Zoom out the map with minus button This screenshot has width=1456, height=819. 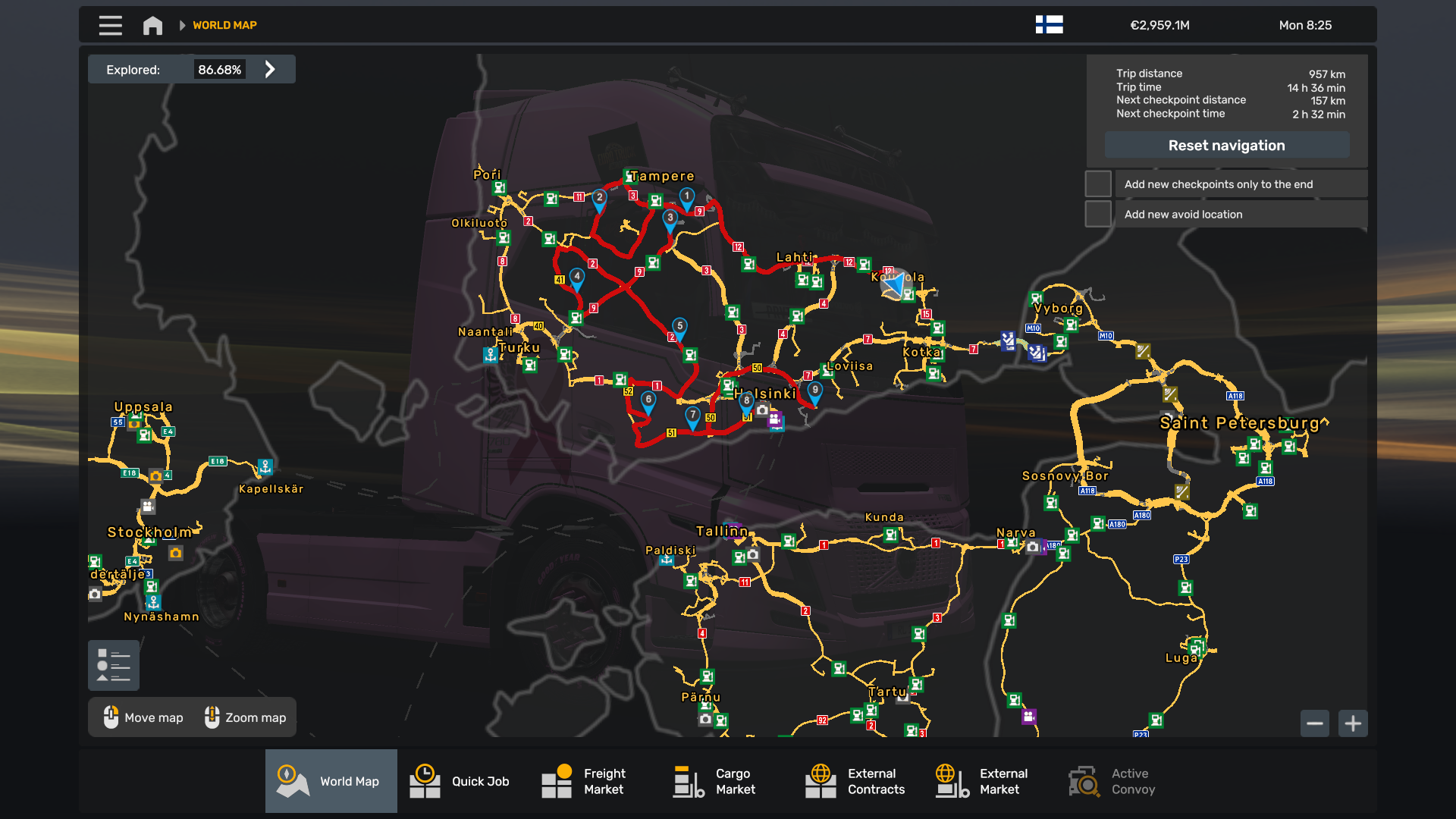[x=1314, y=723]
